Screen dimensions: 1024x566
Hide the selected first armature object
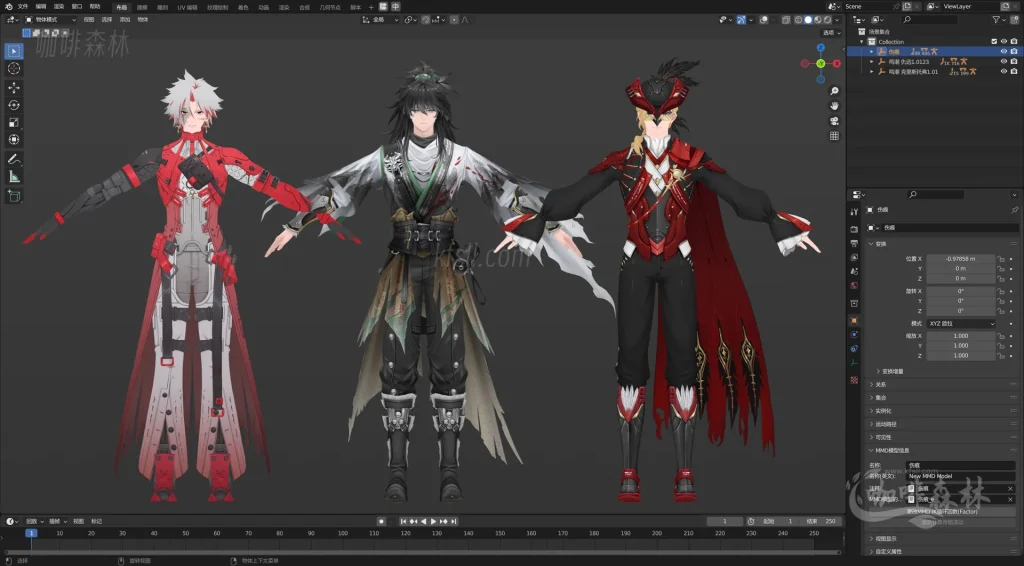(1004, 51)
